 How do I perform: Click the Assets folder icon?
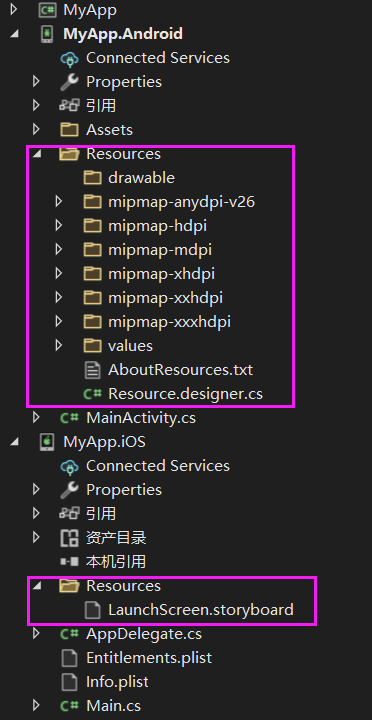coord(70,129)
